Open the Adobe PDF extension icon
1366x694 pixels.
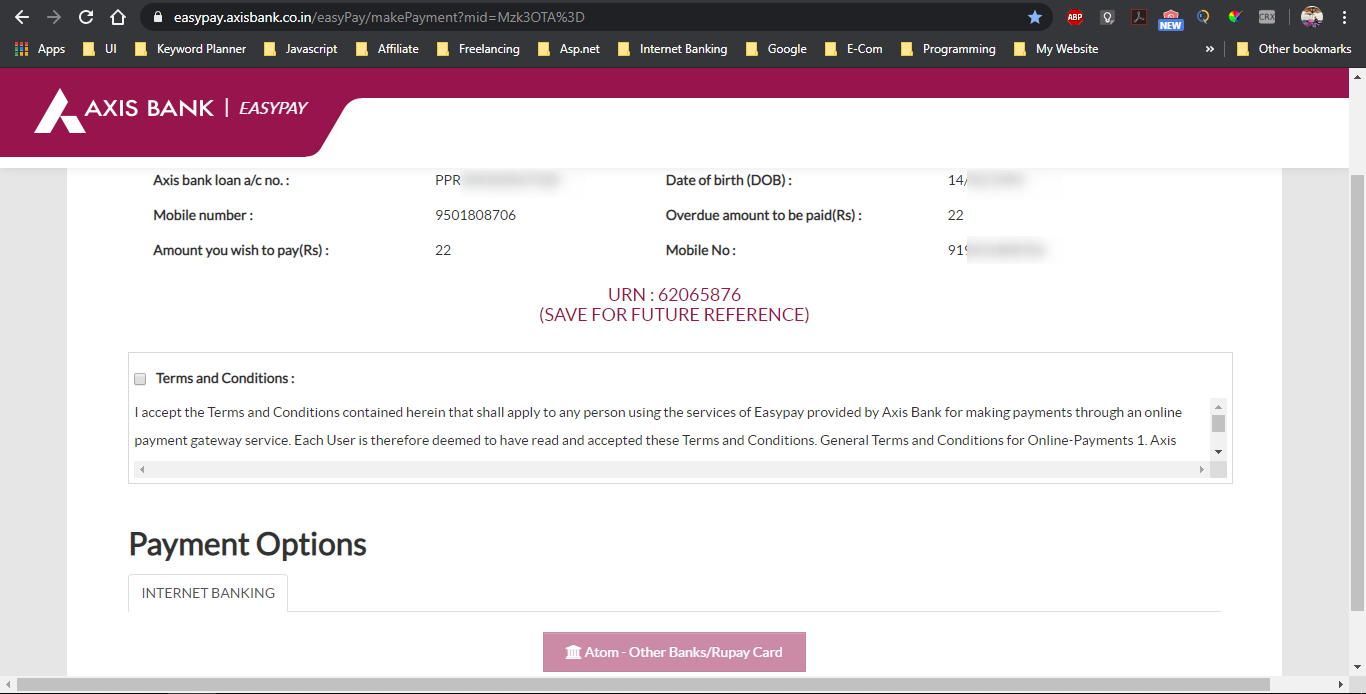(x=1139, y=16)
